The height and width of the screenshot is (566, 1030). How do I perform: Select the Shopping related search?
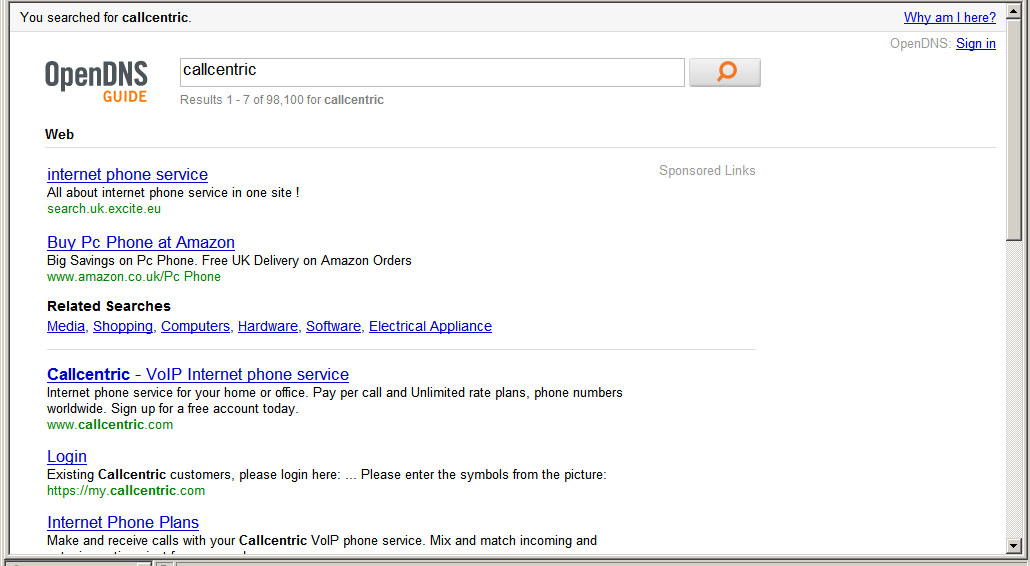(x=122, y=326)
